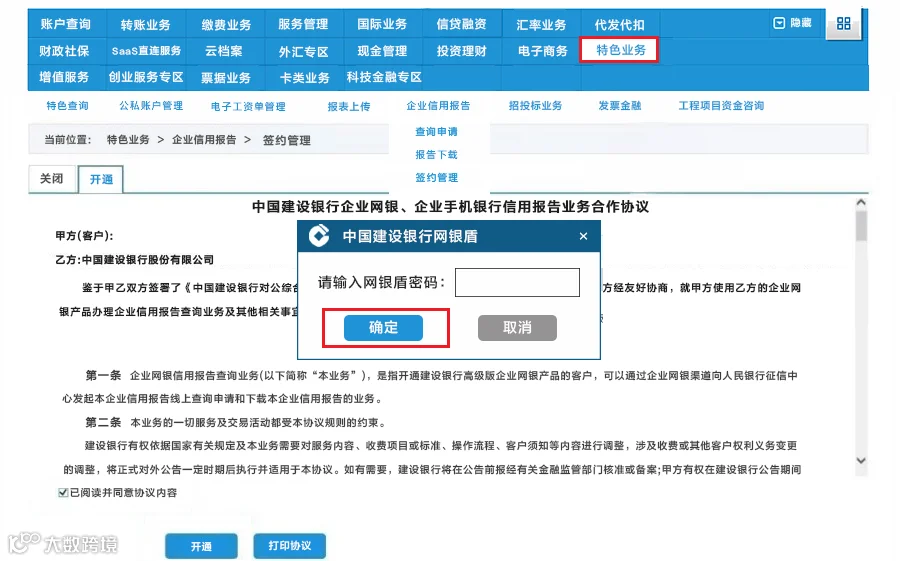Image resolution: width=900 pixels, height=561 pixels.
Task: Open 缴费业务 menu
Action: [x=226, y=25]
